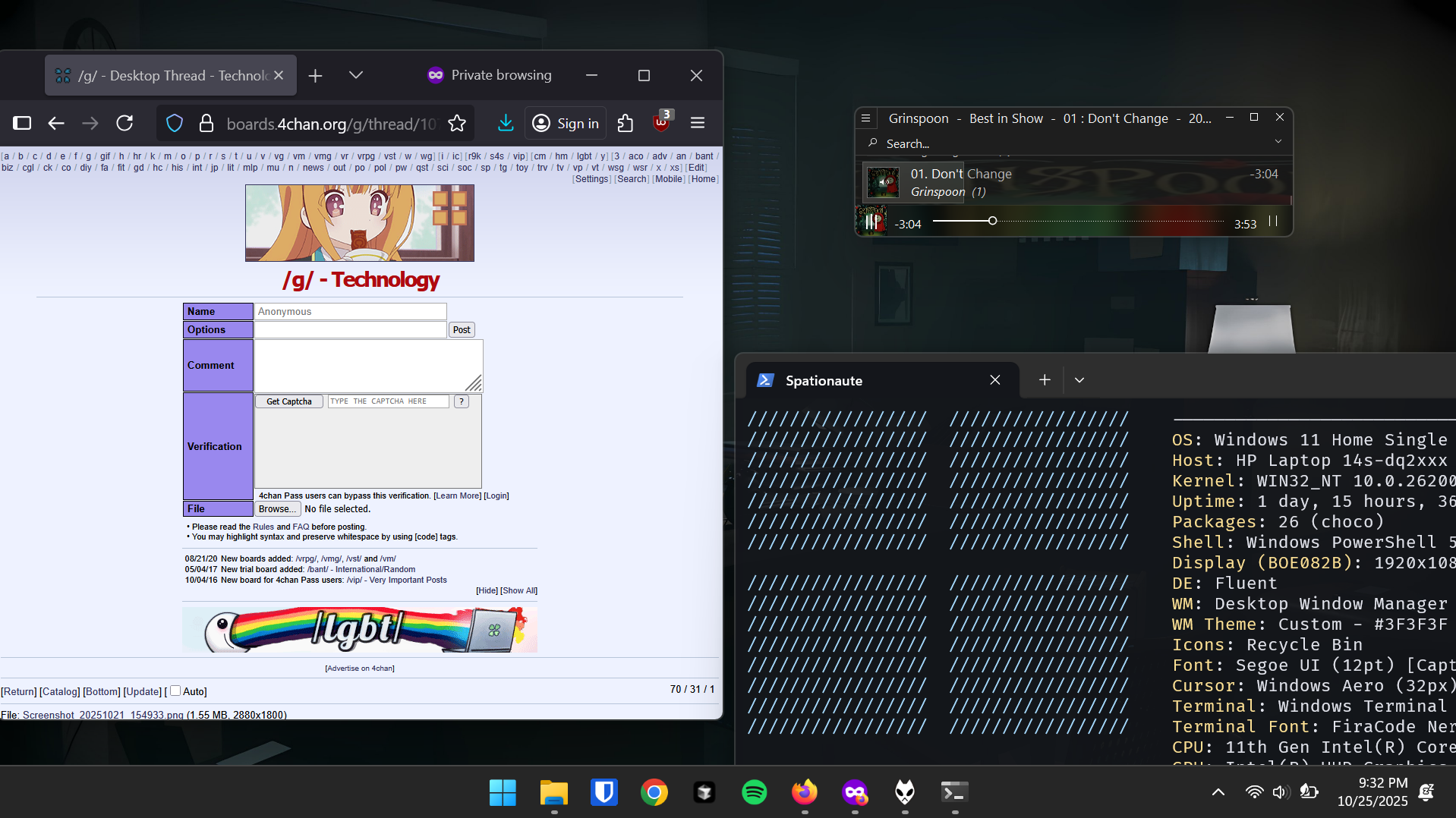This screenshot has height=818, width=1456.
Task: Open the Screenshot_20251021_154933.png file link
Action: [x=103, y=715]
